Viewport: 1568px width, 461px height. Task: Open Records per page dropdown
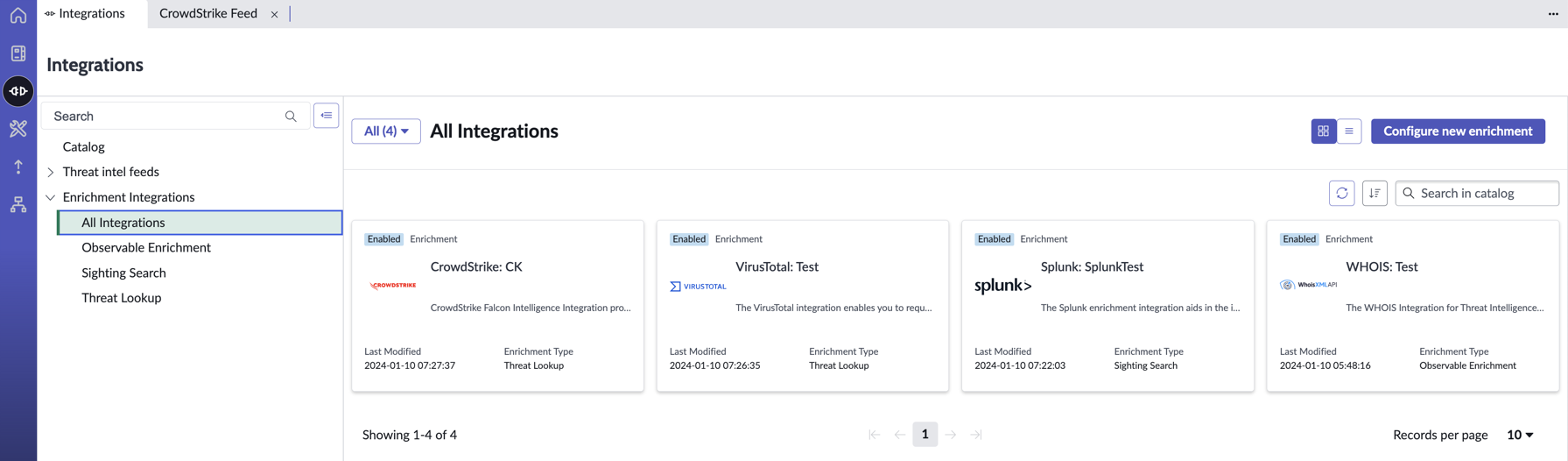coord(1520,435)
